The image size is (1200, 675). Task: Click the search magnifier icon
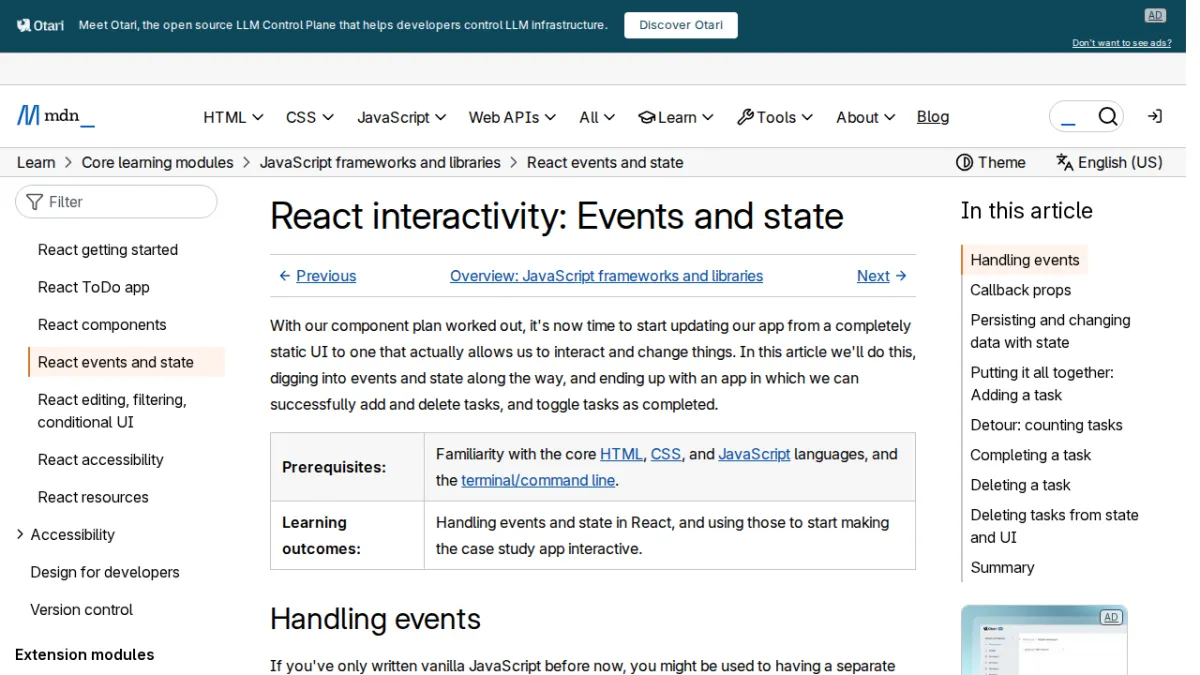[1107, 117]
